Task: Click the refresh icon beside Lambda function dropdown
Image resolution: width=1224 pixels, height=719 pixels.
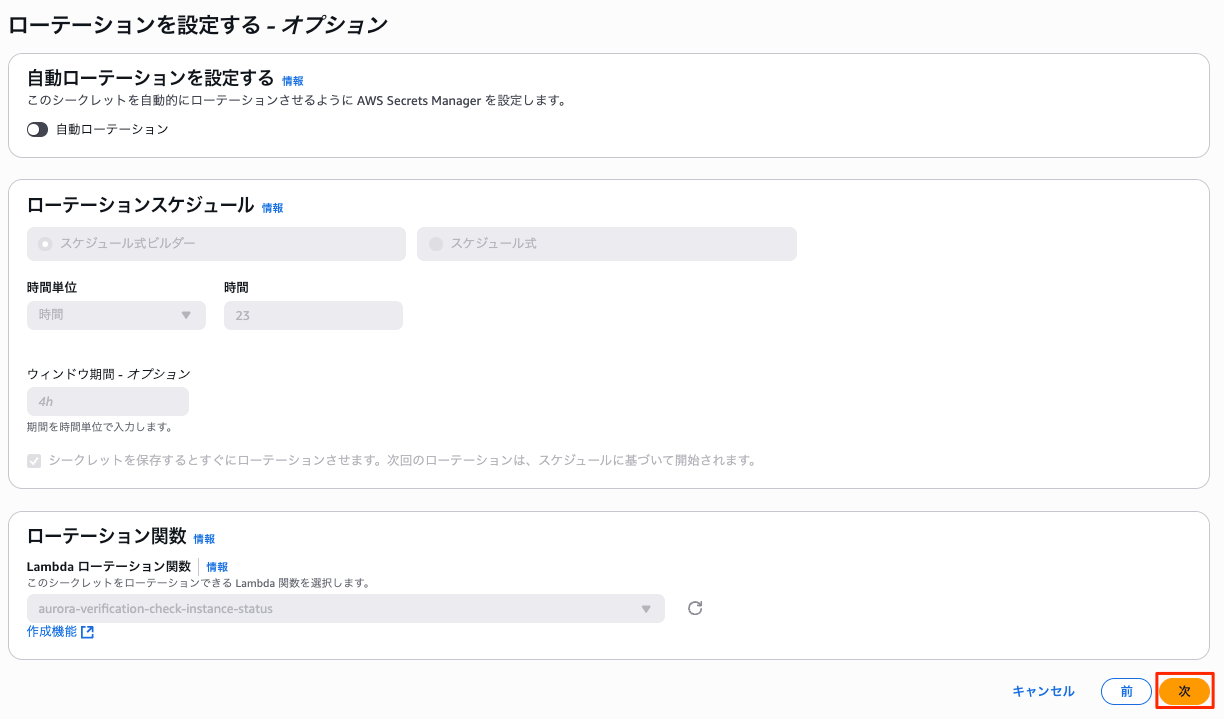Action: pyautogui.click(x=695, y=608)
